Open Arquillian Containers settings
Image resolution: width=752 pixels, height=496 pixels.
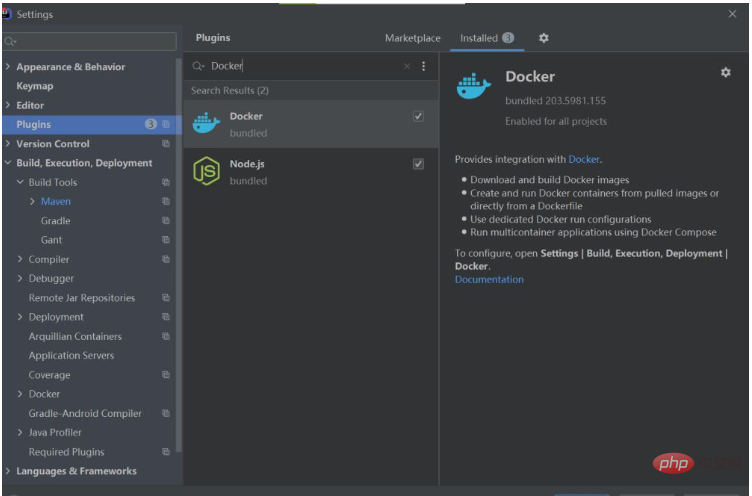(x=75, y=336)
